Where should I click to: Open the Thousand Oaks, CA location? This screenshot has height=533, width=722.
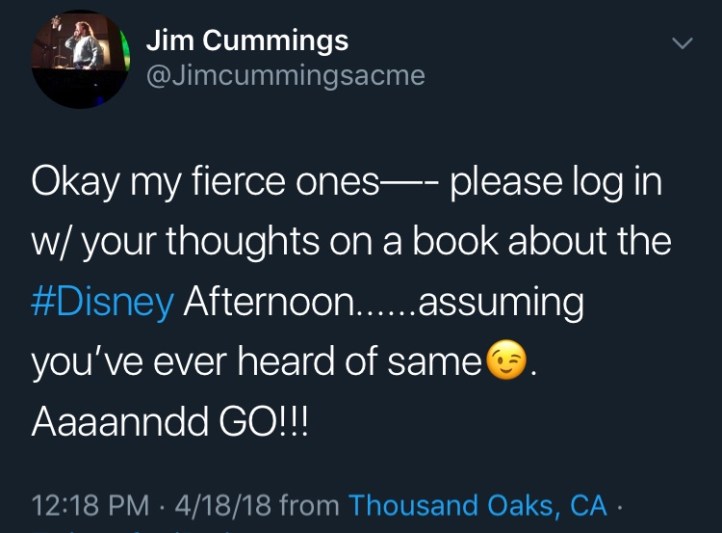[x=477, y=506]
